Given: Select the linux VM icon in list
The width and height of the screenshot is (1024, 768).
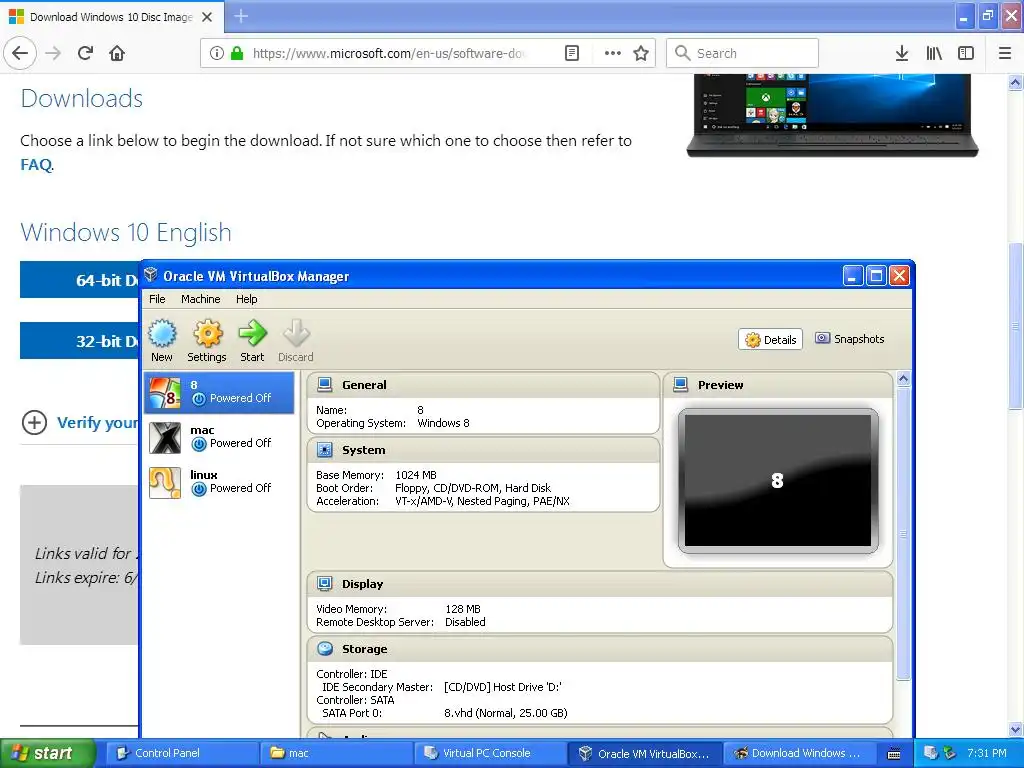Looking at the screenshot, I should coord(165,482).
